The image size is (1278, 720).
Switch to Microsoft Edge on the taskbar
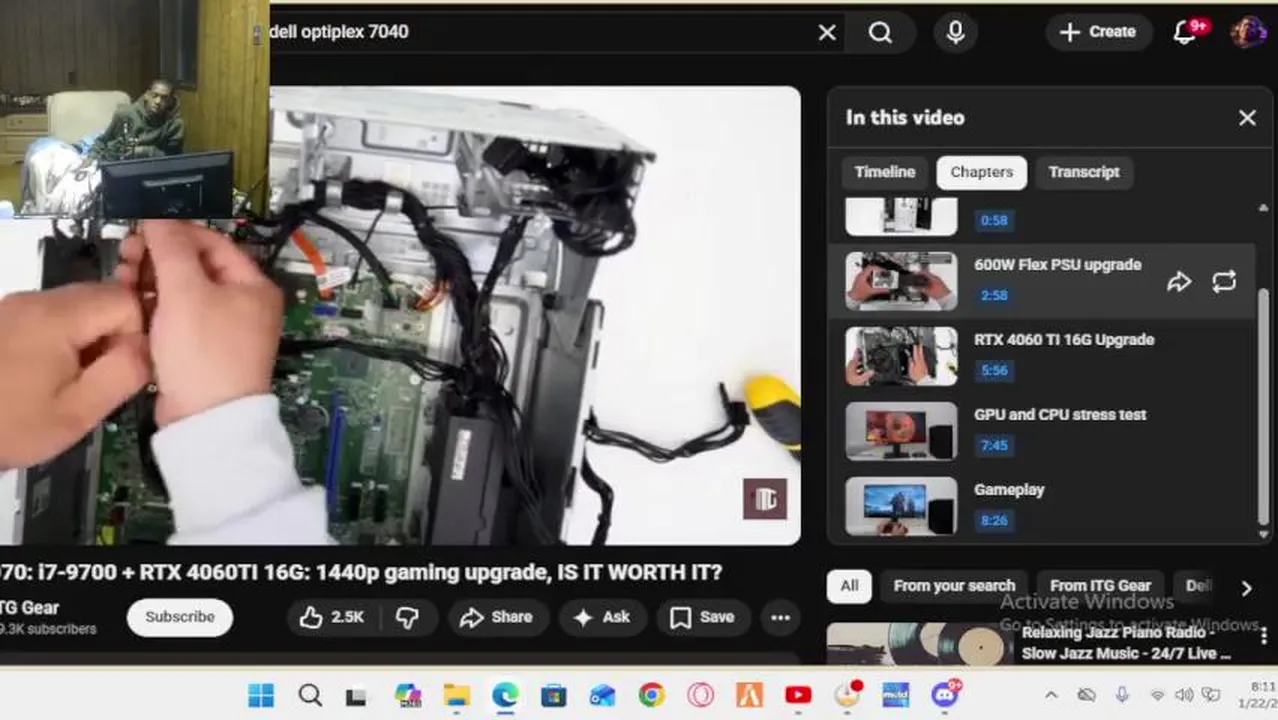pyautogui.click(x=505, y=695)
